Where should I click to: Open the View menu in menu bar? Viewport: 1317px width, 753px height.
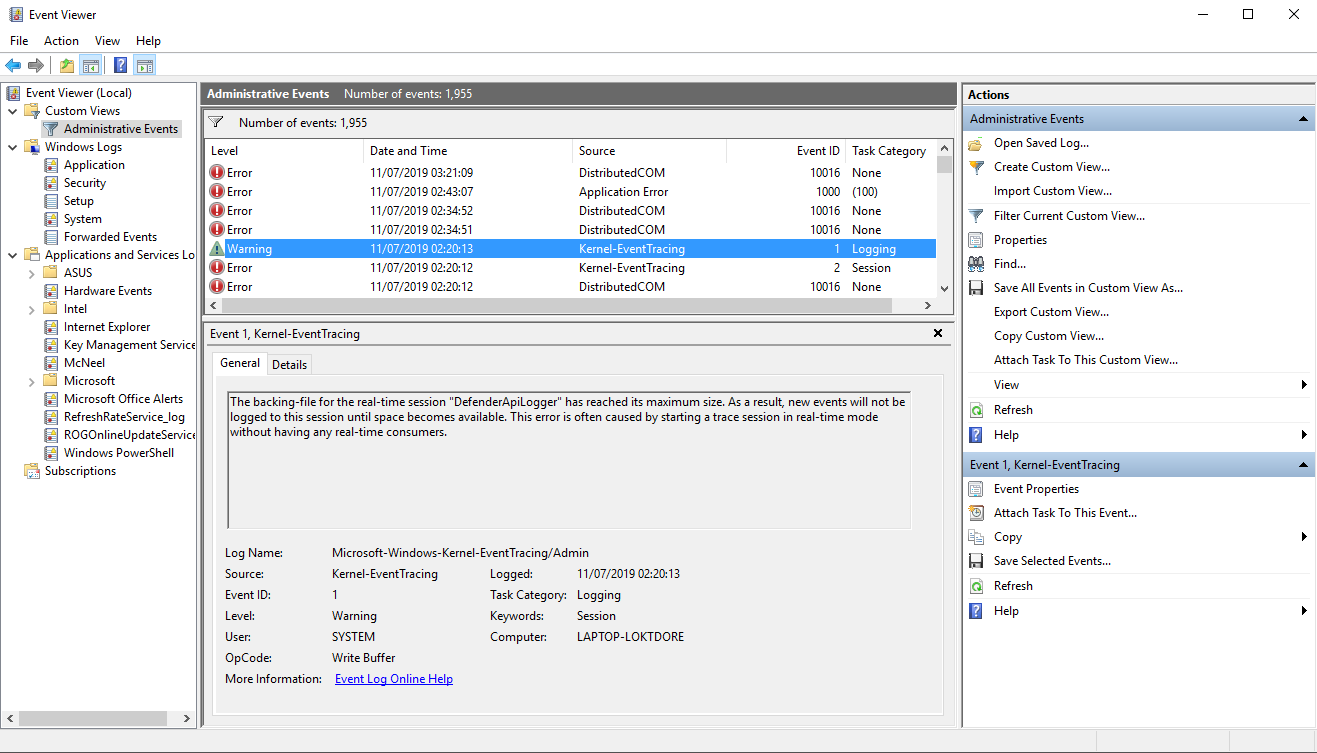[107, 41]
